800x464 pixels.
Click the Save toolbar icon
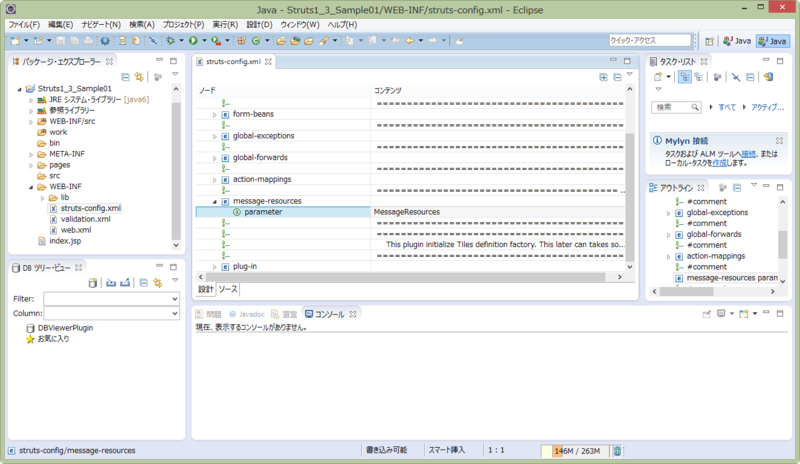point(61,41)
